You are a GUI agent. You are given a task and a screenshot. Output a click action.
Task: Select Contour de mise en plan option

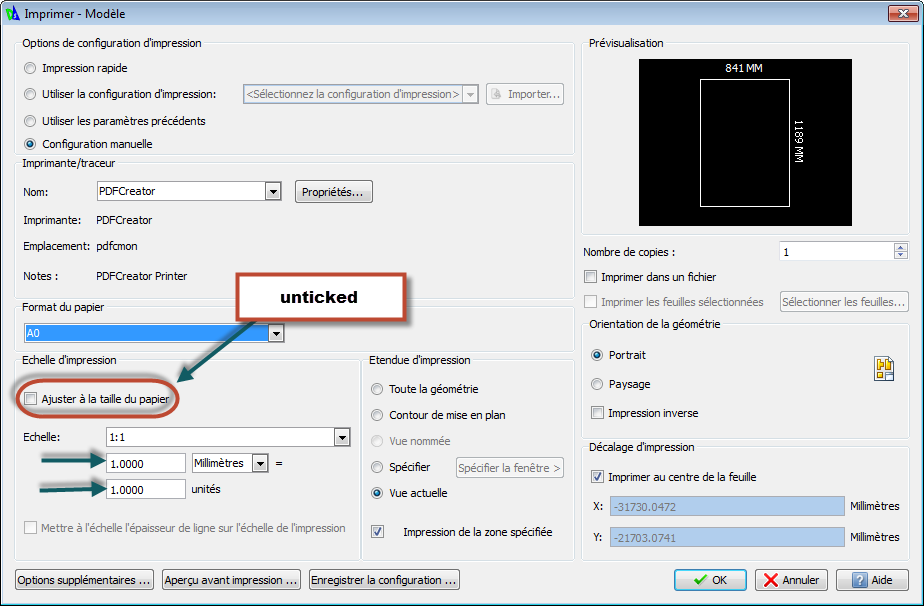[377, 415]
